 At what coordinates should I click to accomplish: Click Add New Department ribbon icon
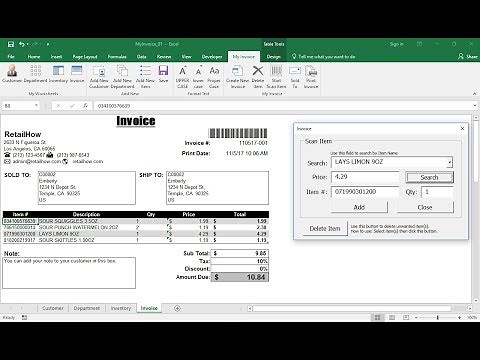tap(122, 77)
